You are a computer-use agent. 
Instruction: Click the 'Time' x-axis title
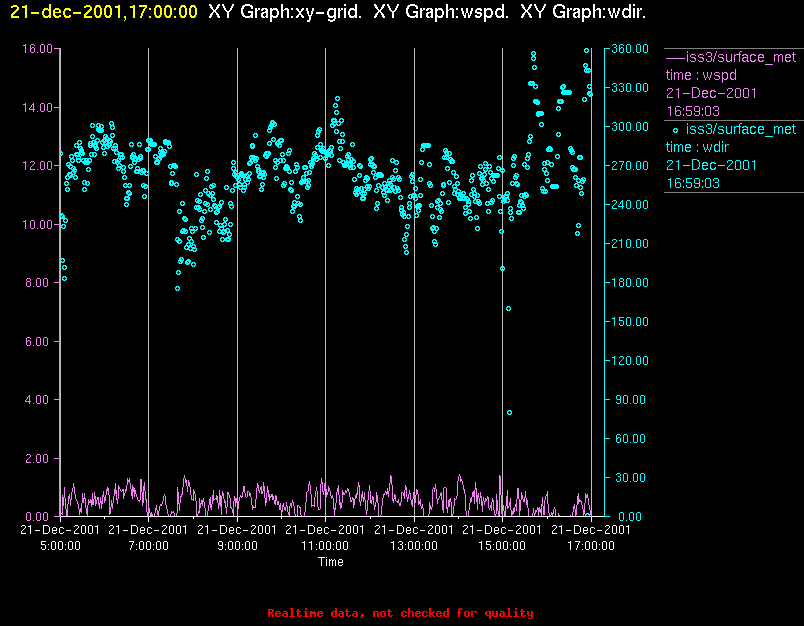click(x=330, y=562)
